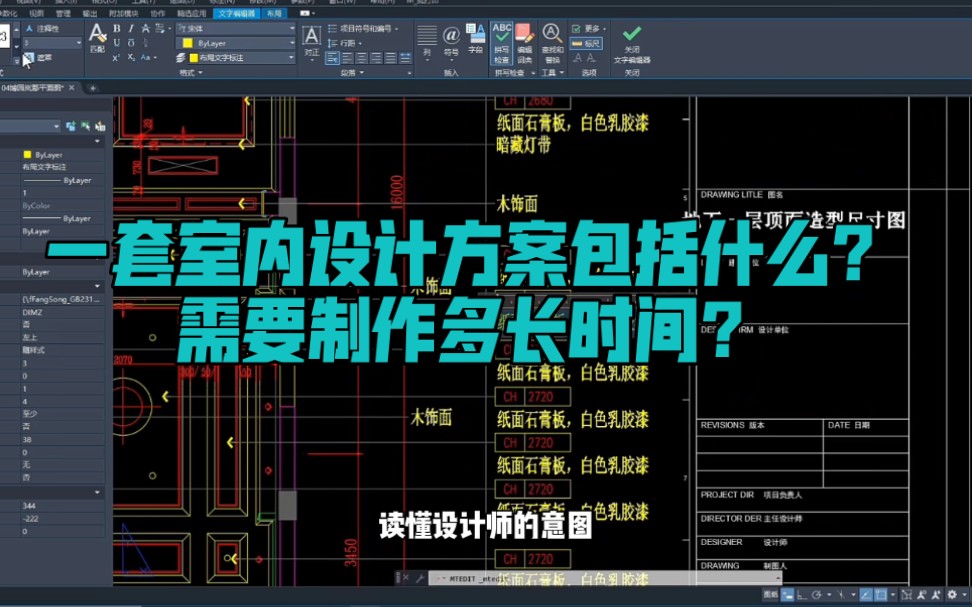Image resolution: width=972 pixels, height=607 pixels.
Task: Toggle superscript formatting
Action: coord(114,58)
